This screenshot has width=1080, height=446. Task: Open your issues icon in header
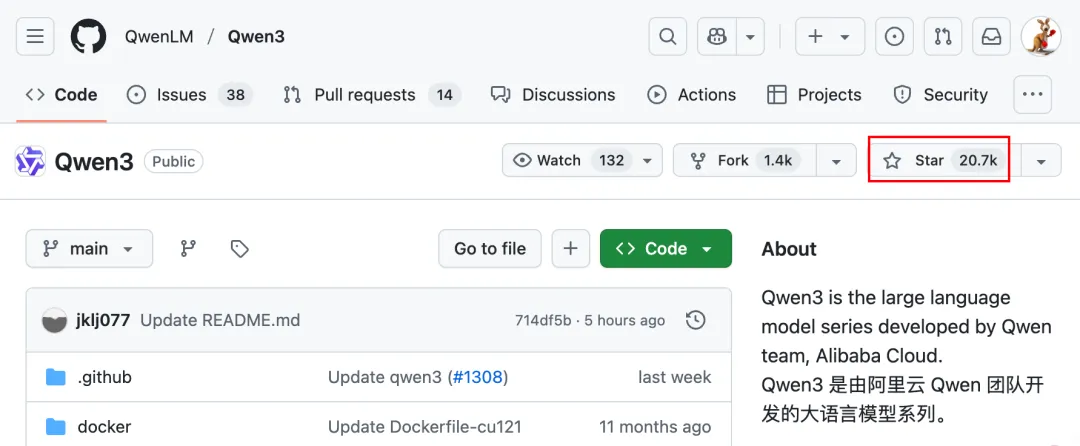(894, 36)
